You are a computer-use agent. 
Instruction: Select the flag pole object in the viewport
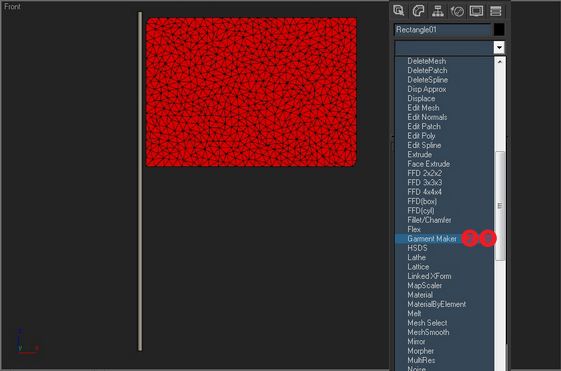(x=140, y=181)
